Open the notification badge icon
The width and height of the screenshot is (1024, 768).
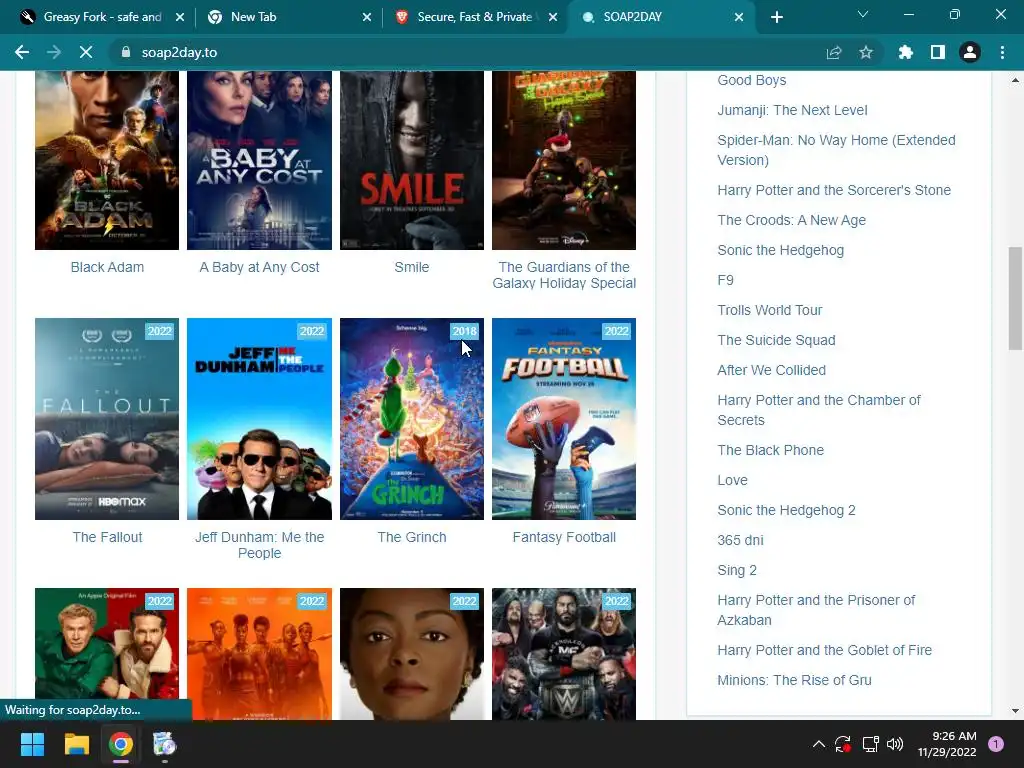tap(996, 744)
